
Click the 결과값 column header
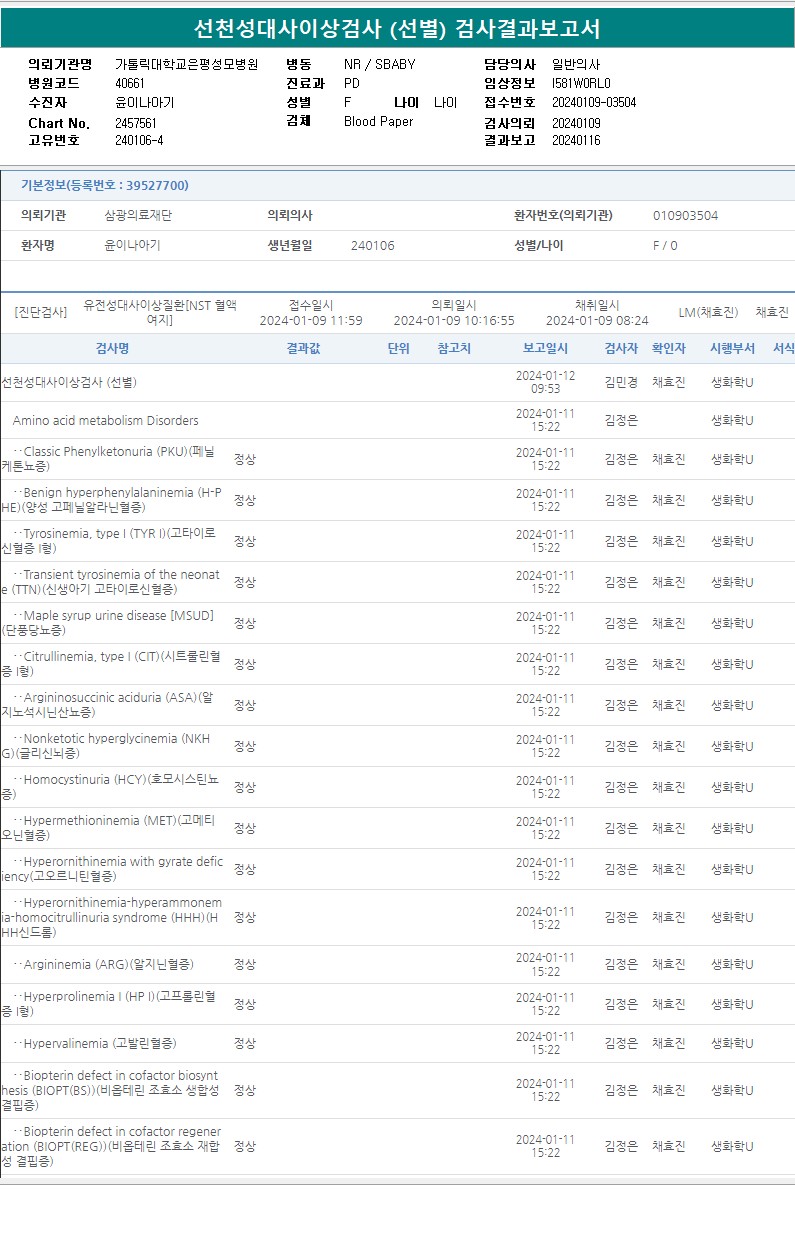tap(303, 348)
